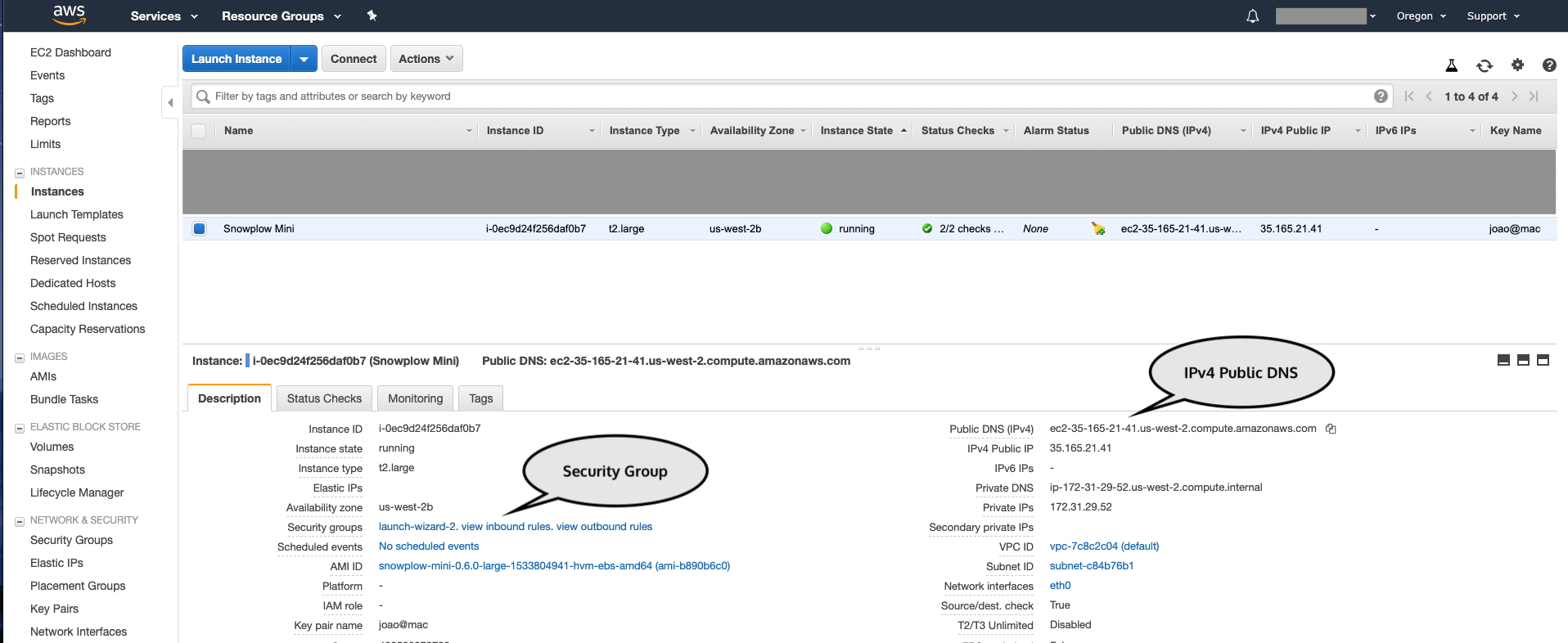Open Availability Zone column filter arrow

pos(803,131)
